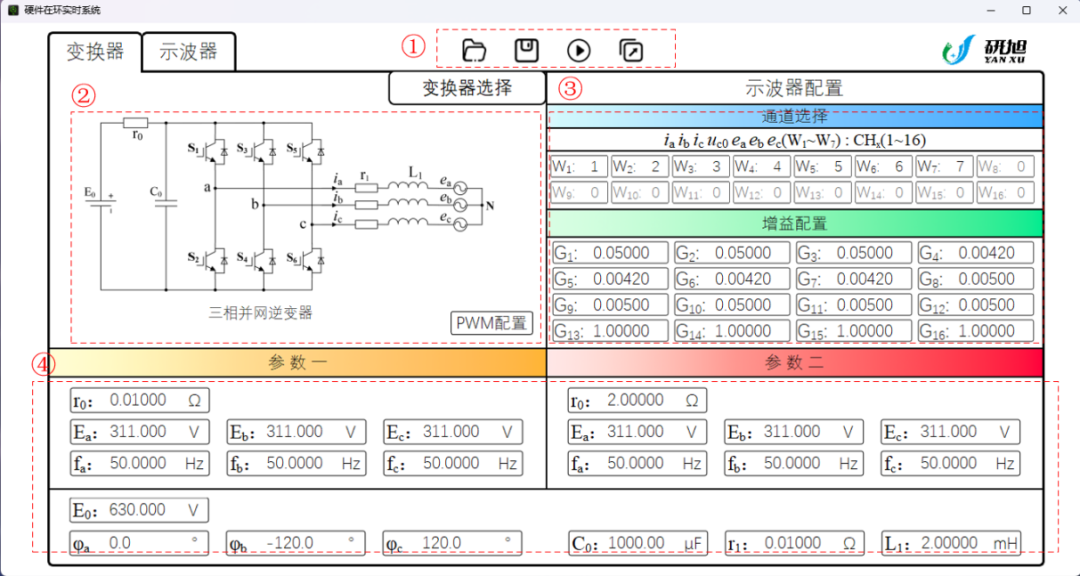Click the YAN XU logo
This screenshot has height=576, width=1080.
(x=985, y=49)
